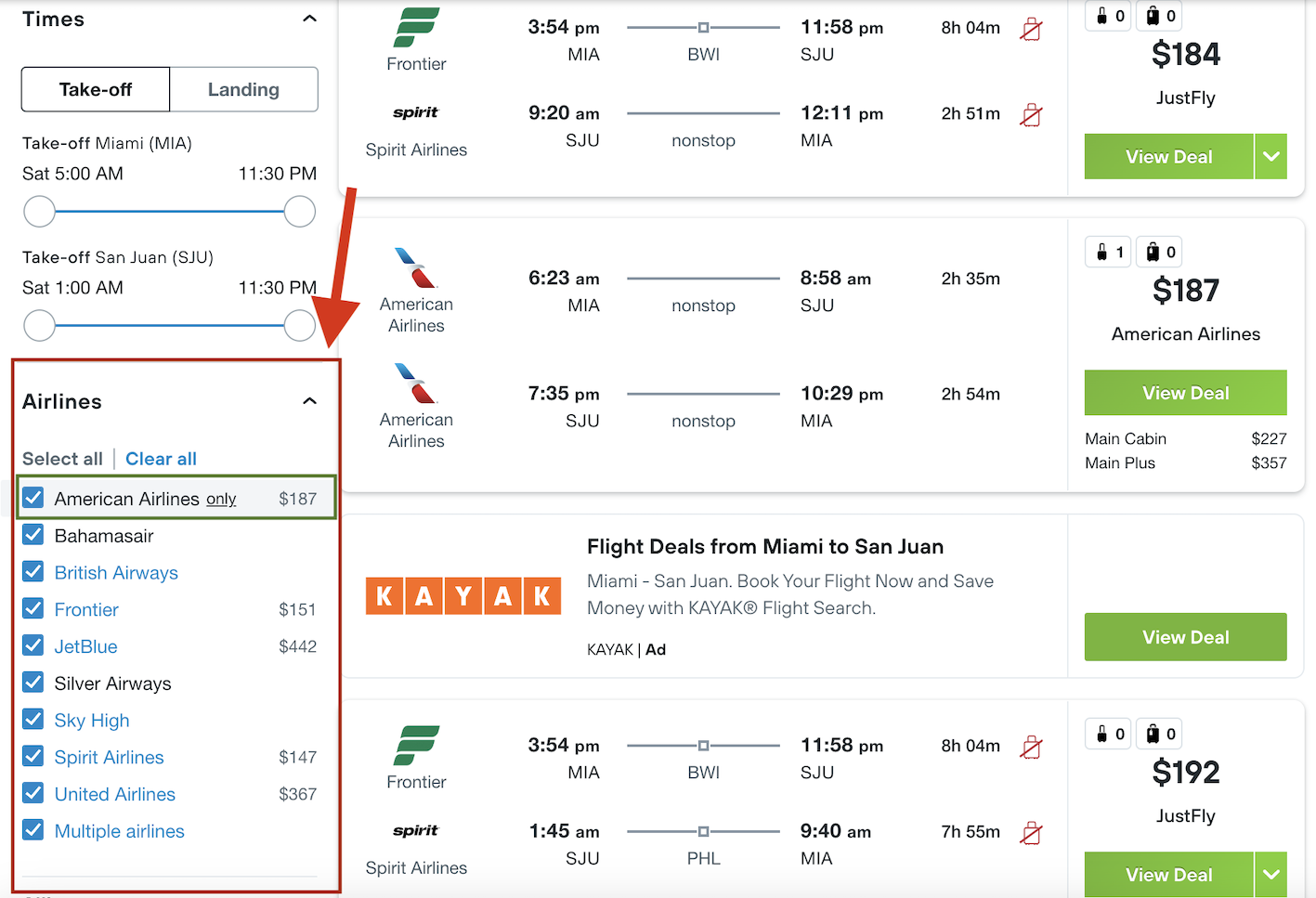Collapse the Airlines filter section
Screen dimensions: 1316x898
310,401
